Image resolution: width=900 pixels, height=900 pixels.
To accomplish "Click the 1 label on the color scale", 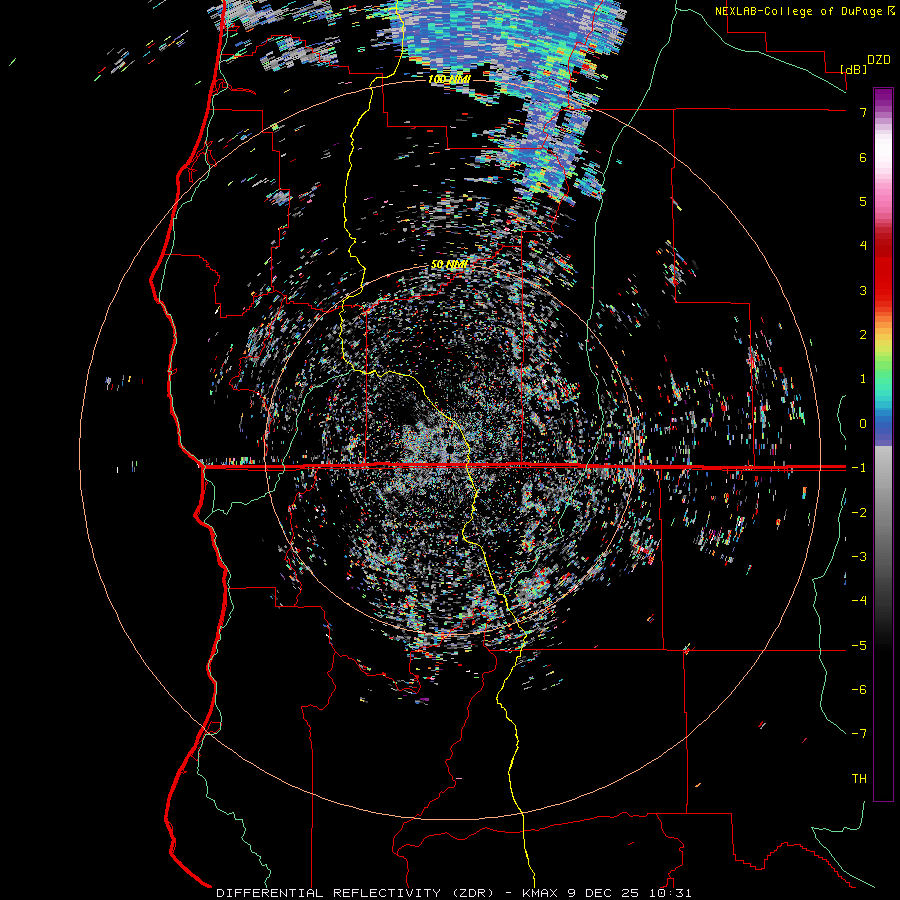I will (863, 379).
